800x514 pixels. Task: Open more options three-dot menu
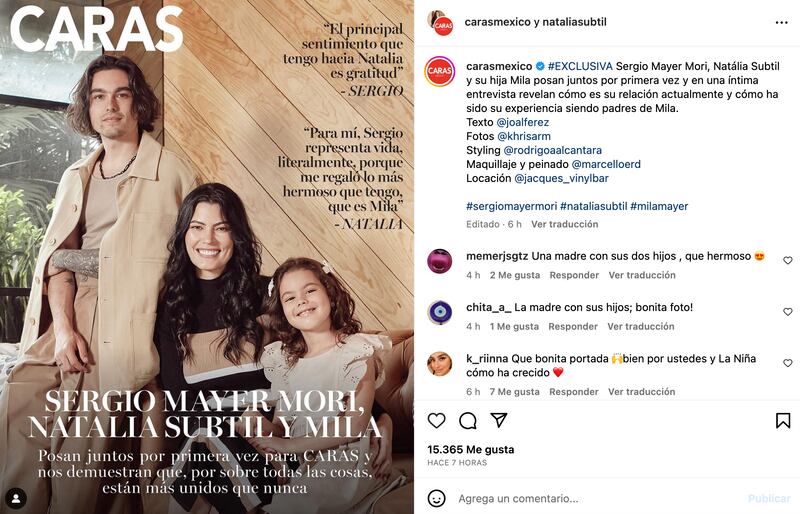click(781, 22)
